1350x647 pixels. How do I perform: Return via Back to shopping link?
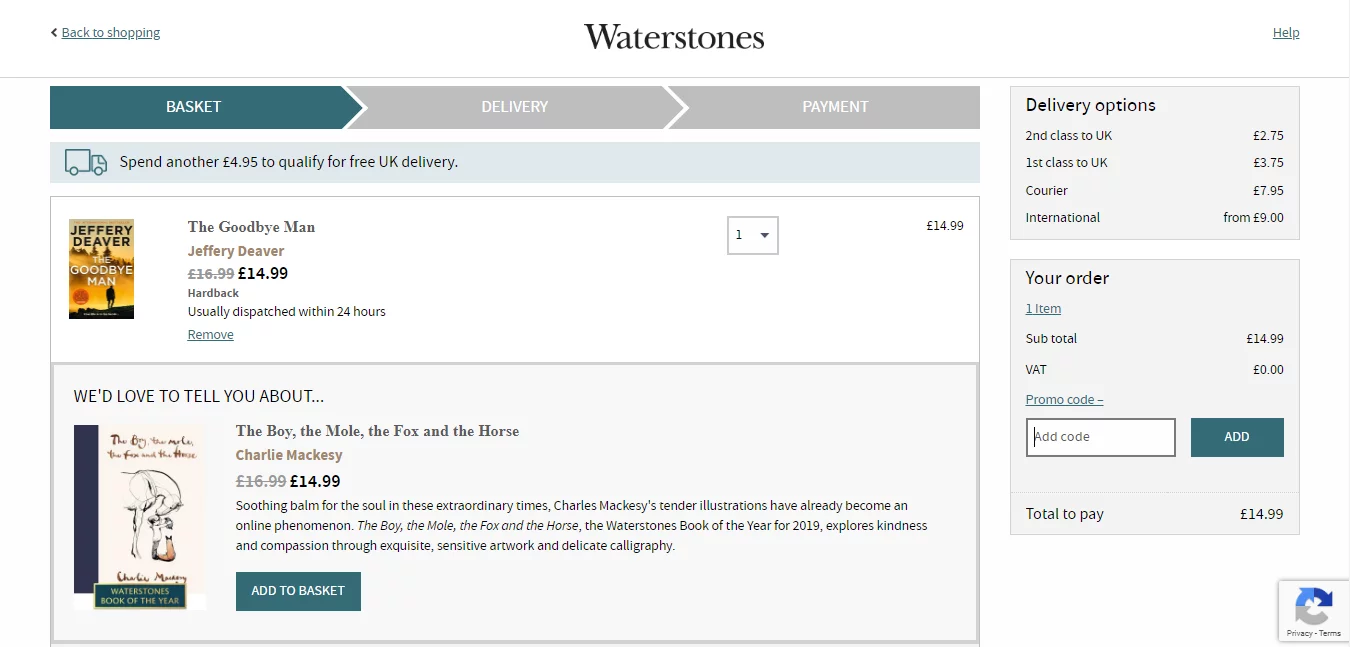coord(111,33)
